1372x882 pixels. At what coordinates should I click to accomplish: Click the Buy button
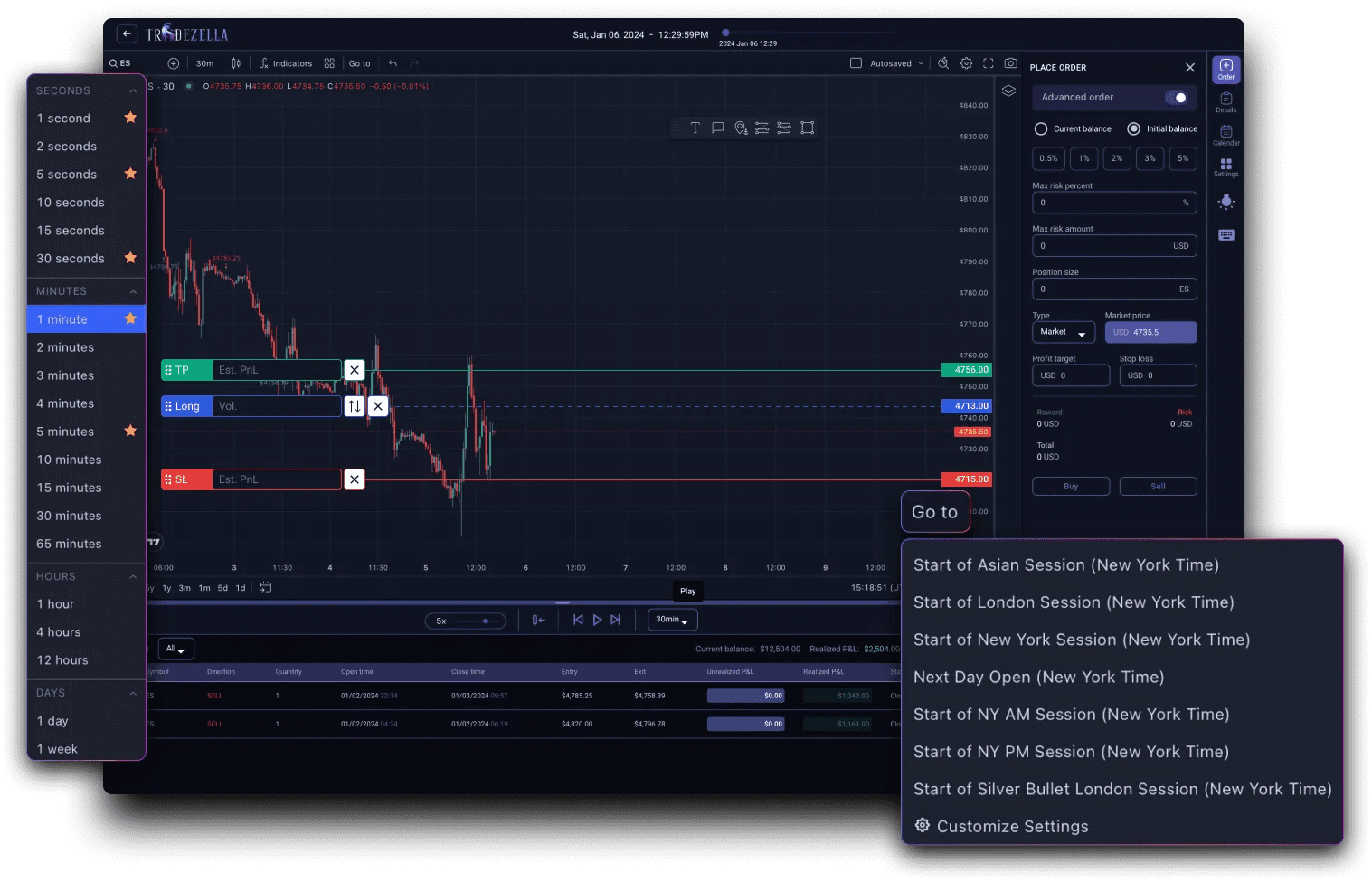(1071, 486)
